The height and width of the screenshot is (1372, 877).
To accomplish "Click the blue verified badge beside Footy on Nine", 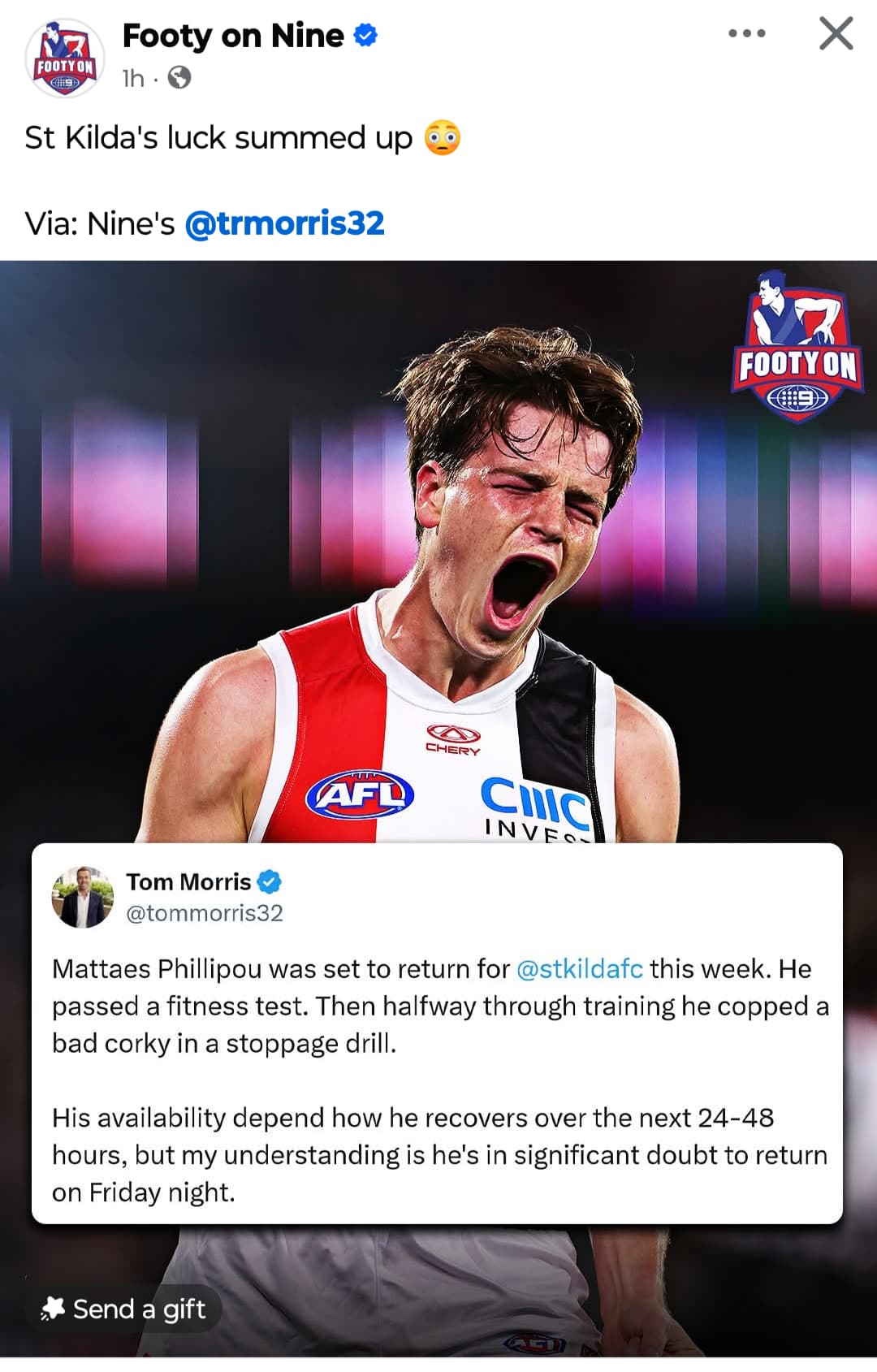I will pyautogui.click(x=366, y=35).
